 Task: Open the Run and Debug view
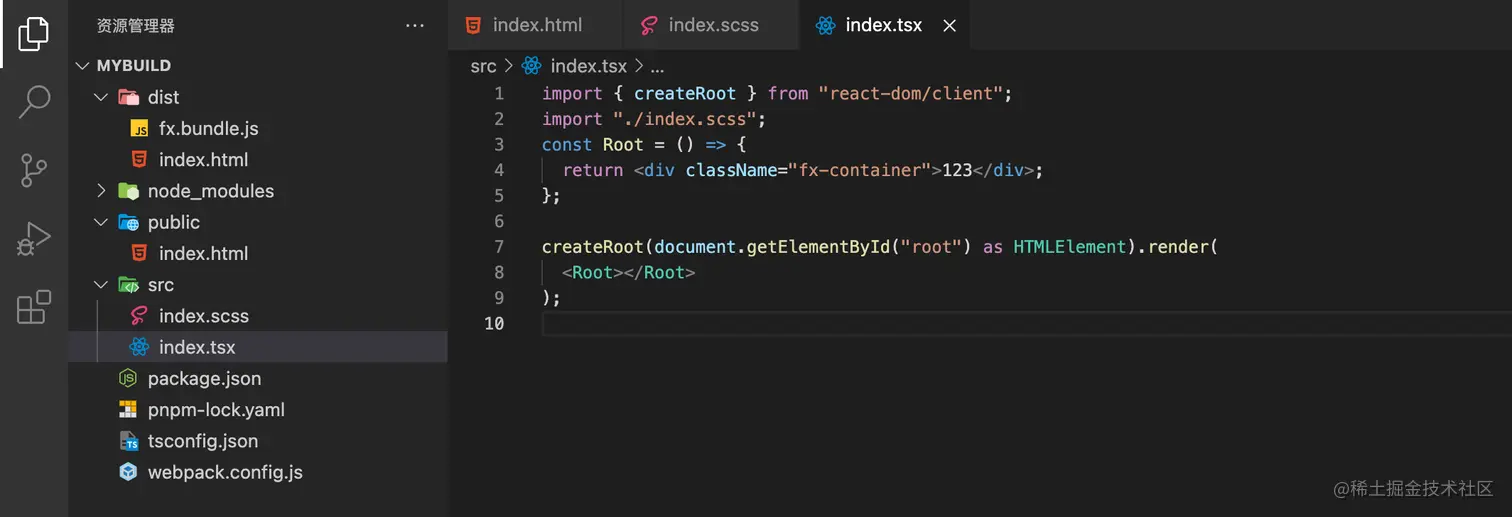pyautogui.click(x=33, y=239)
